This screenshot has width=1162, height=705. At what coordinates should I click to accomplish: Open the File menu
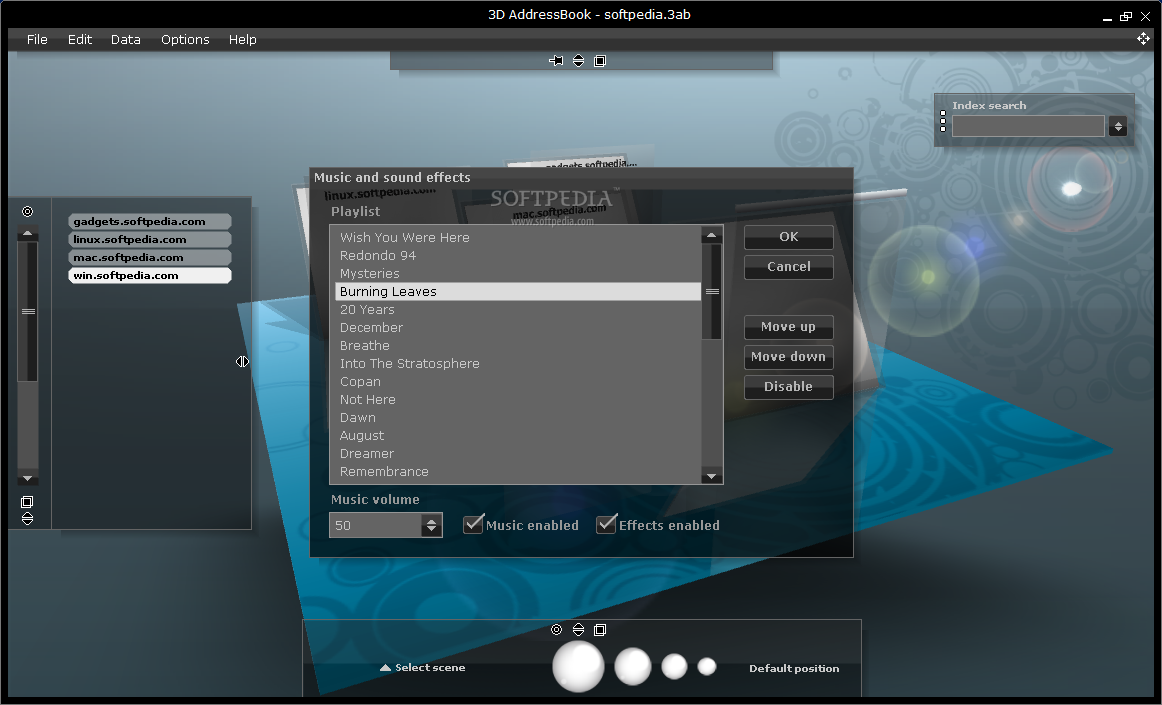pyautogui.click(x=37, y=39)
